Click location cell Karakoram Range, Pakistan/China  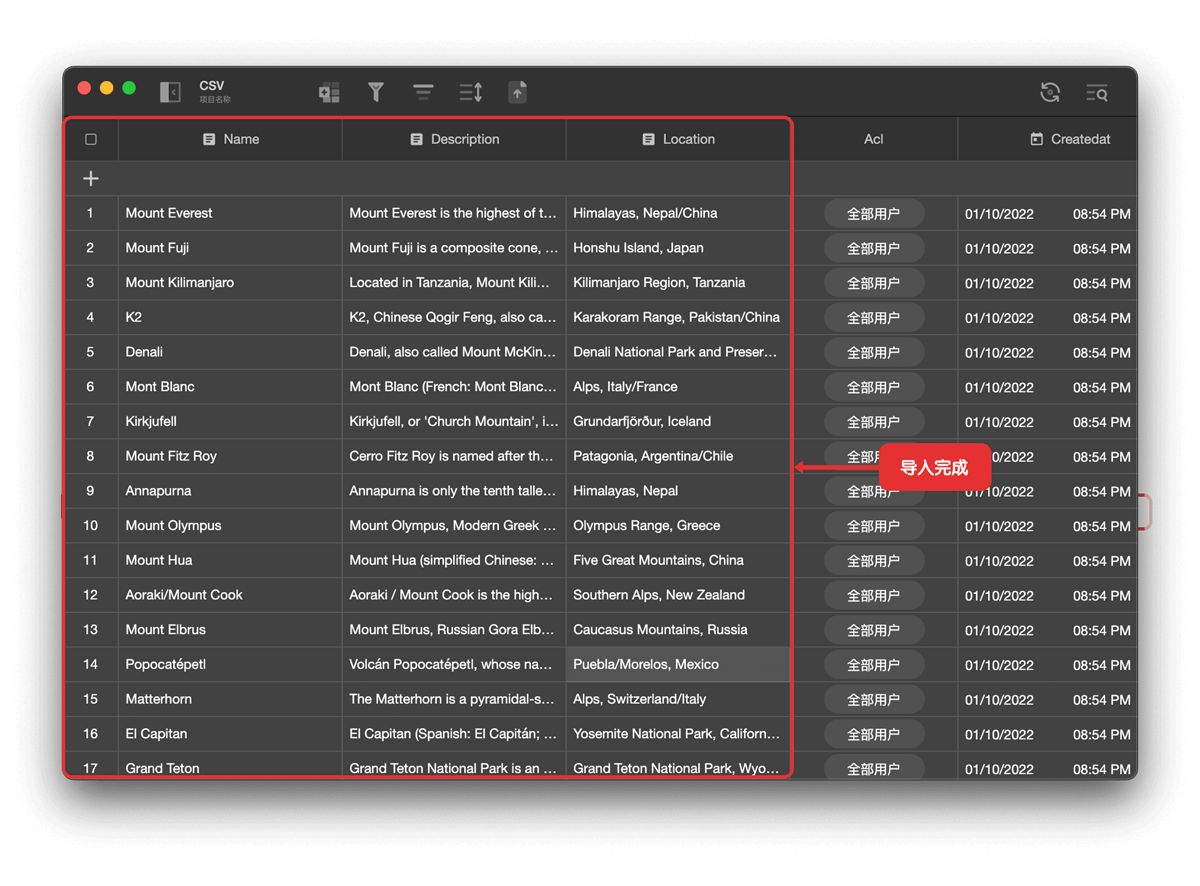pyautogui.click(x=678, y=317)
